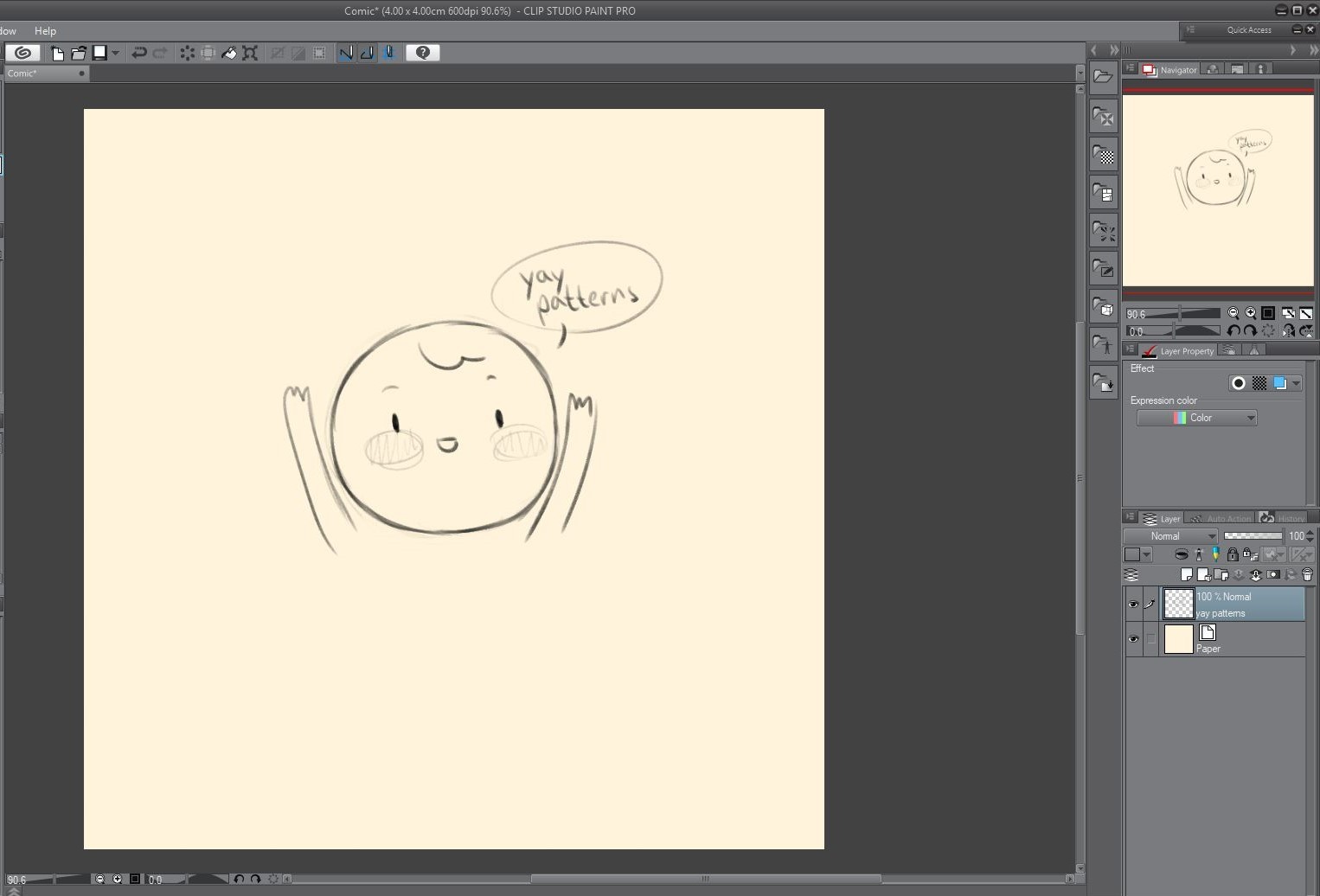
Task: Hide the Paper layer
Action: (1133, 640)
